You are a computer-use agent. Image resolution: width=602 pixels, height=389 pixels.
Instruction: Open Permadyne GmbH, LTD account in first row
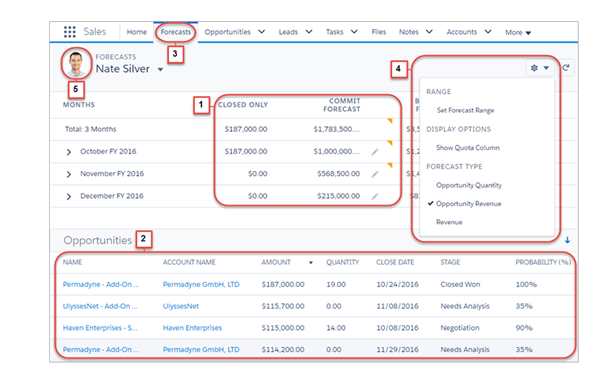coord(201,285)
